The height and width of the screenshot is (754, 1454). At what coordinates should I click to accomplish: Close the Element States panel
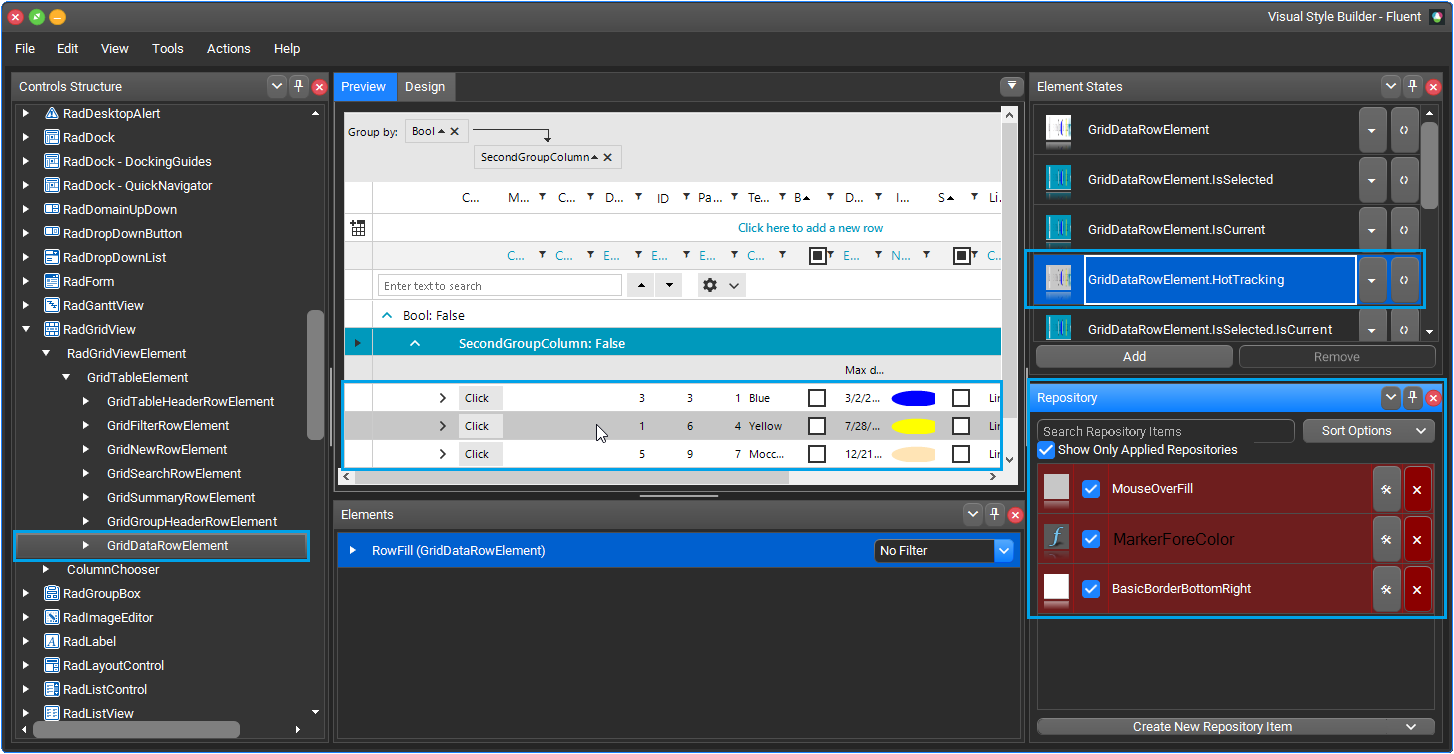[x=1434, y=87]
